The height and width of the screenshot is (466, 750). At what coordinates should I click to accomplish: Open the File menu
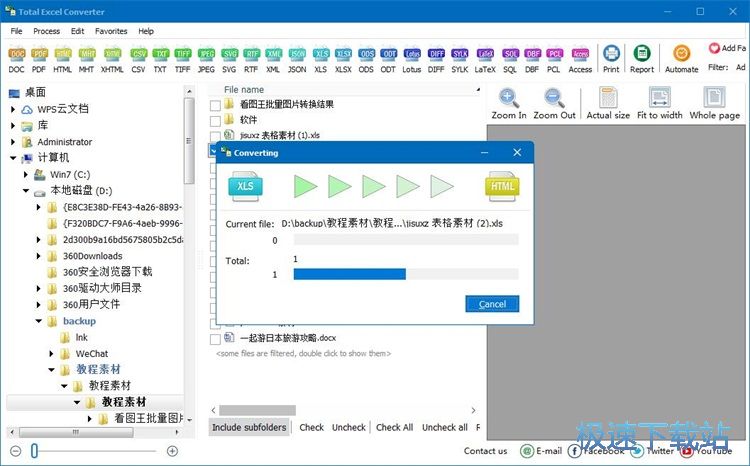(x=16, y=31)
